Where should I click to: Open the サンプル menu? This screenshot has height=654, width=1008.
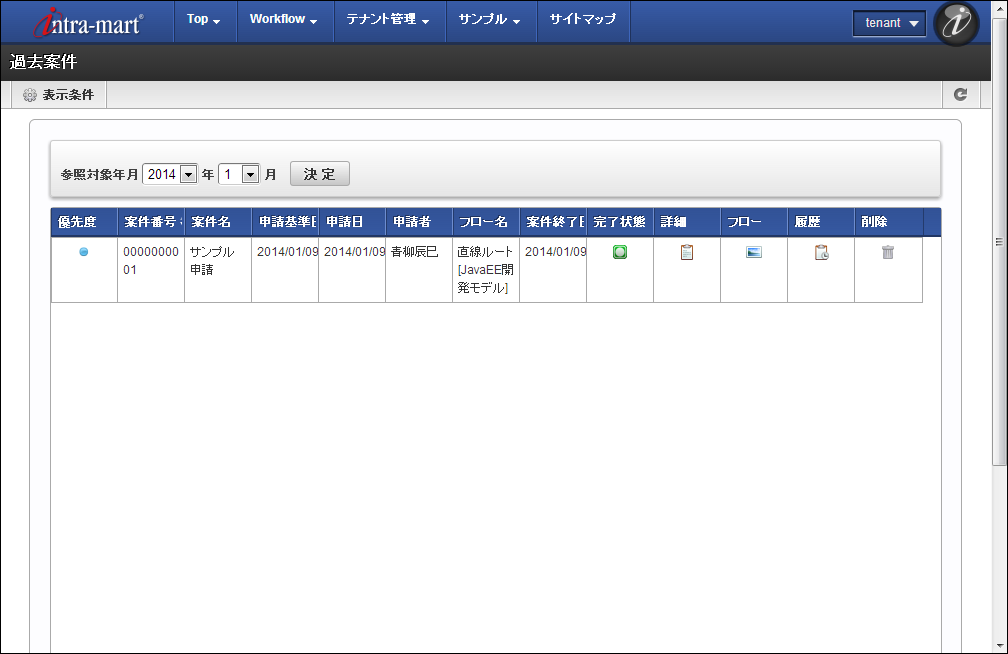click(489, 19)
